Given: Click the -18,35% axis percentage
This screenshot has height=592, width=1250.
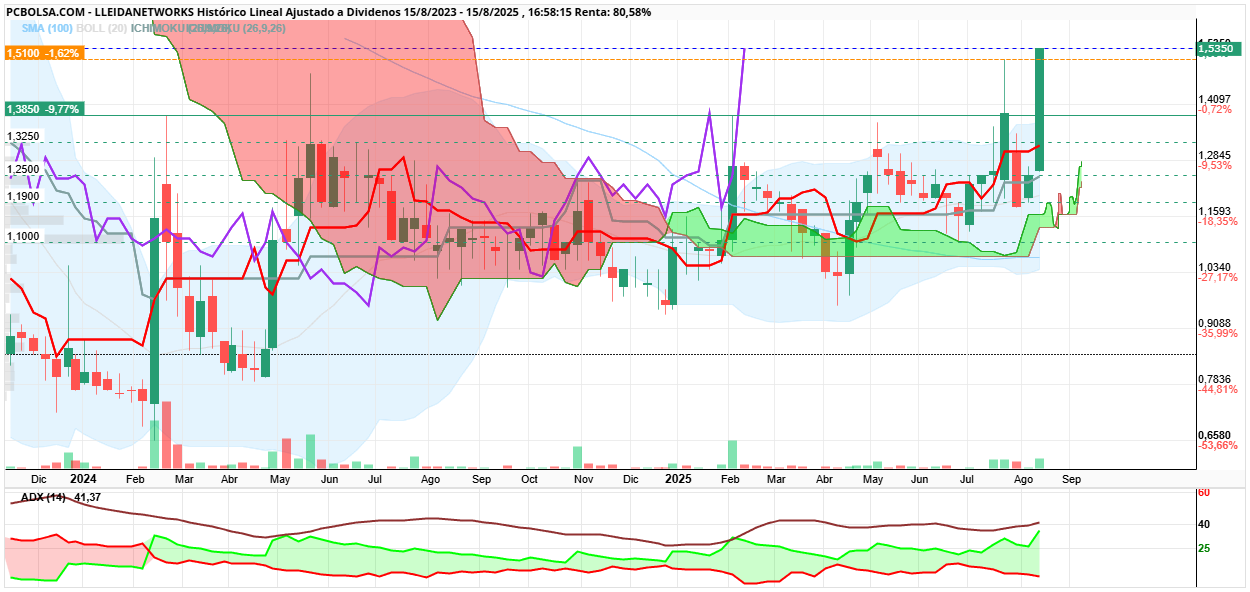Looking at the screenshot, I should pyautogui.click(x=1216, y=221).
